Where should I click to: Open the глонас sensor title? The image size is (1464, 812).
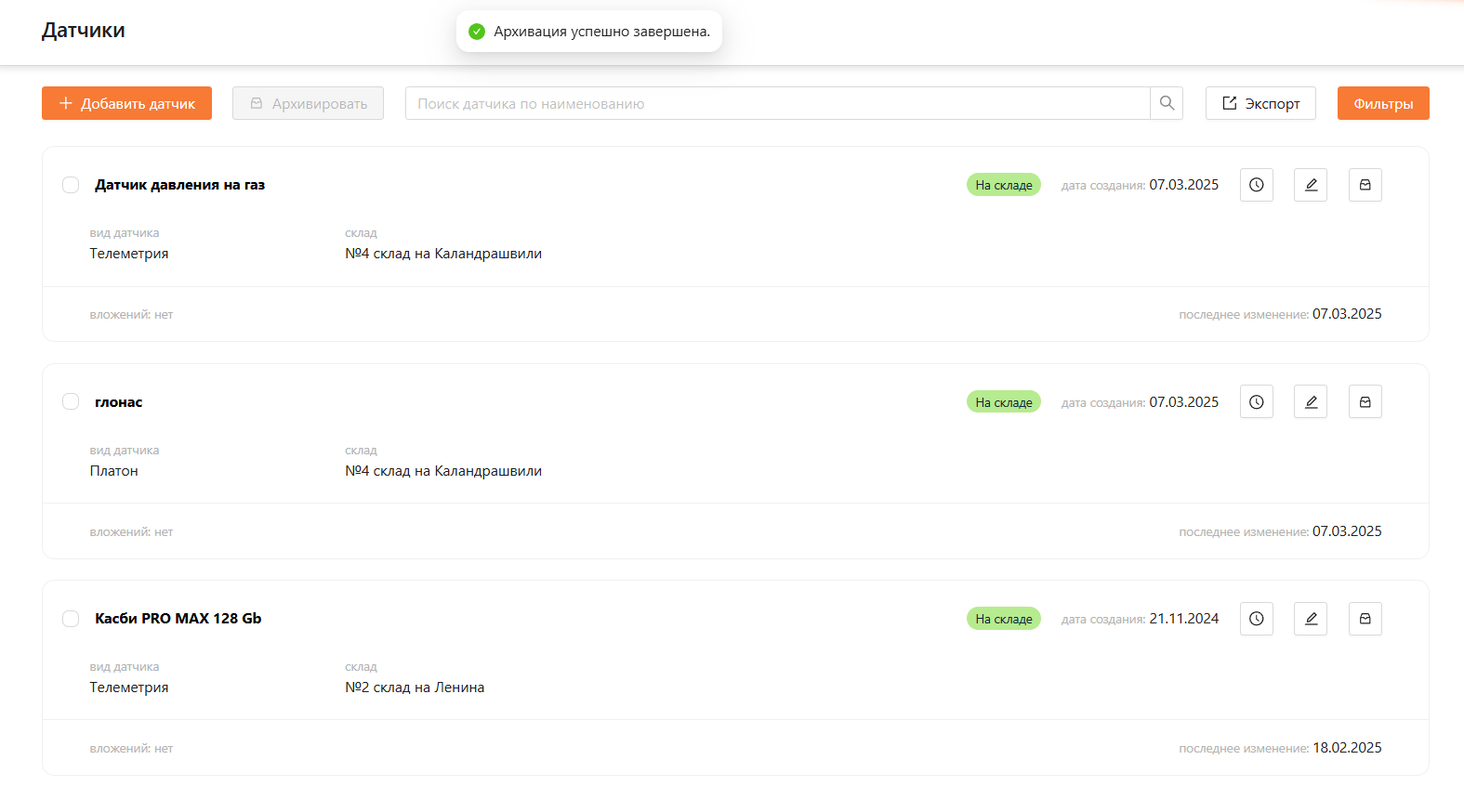point(119,402)
